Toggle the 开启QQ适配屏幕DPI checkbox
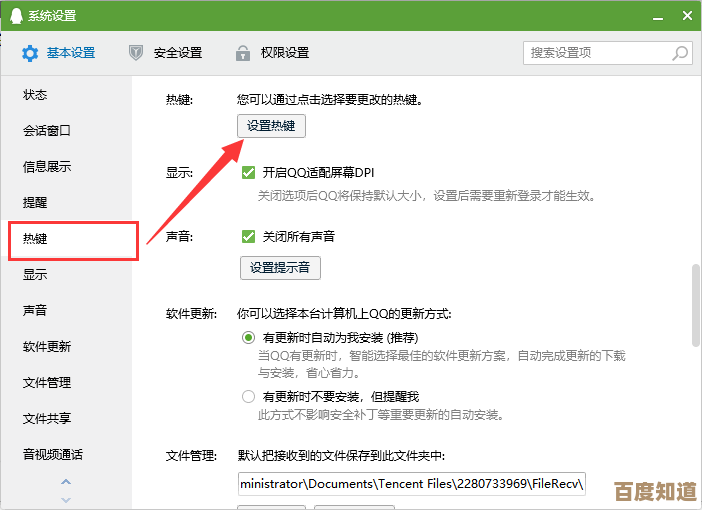Viewport: 702px width, 510px height. pyautogui.click(x=249, y=173)
